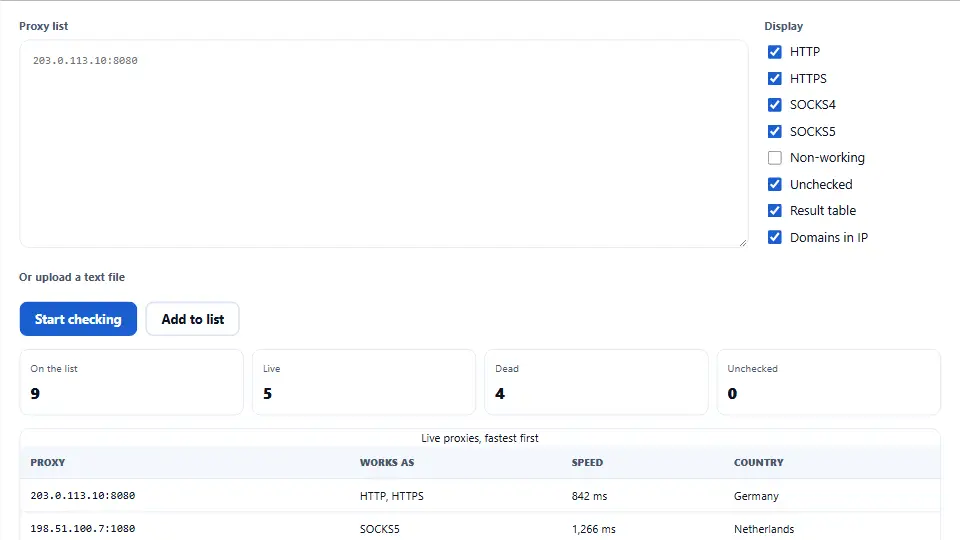Uncheck the HTTP display checkbox
The height and width of the screenshot is (540, 960).
click(x=774, y=52)
